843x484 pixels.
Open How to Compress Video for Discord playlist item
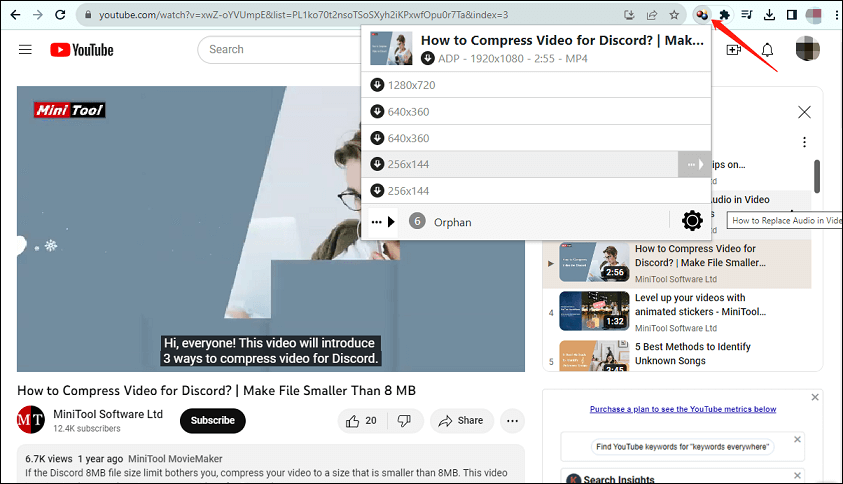click(x=677, y=264)
